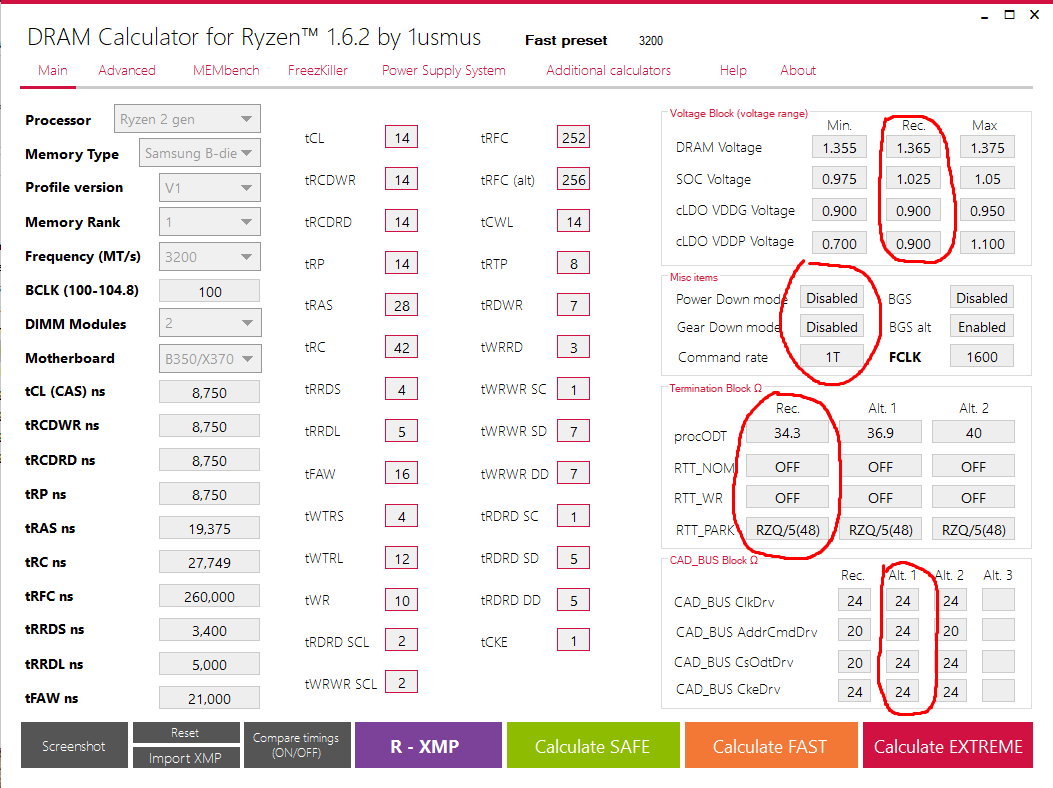Click min cLDO VDDG Voltage 0.900

(x=839, y=211)
